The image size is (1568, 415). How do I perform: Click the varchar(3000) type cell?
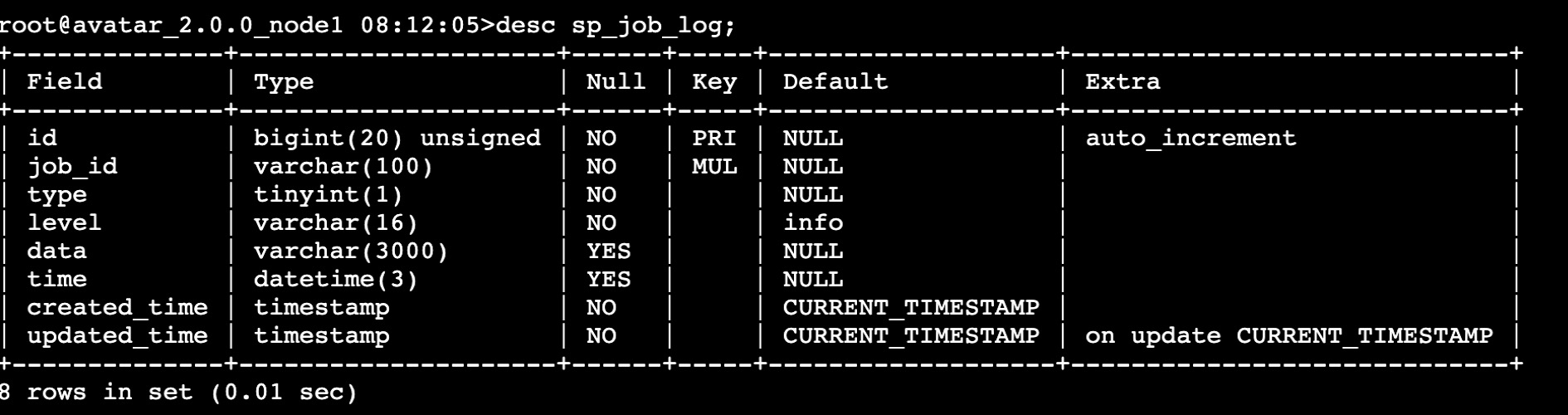pos(351,251)
